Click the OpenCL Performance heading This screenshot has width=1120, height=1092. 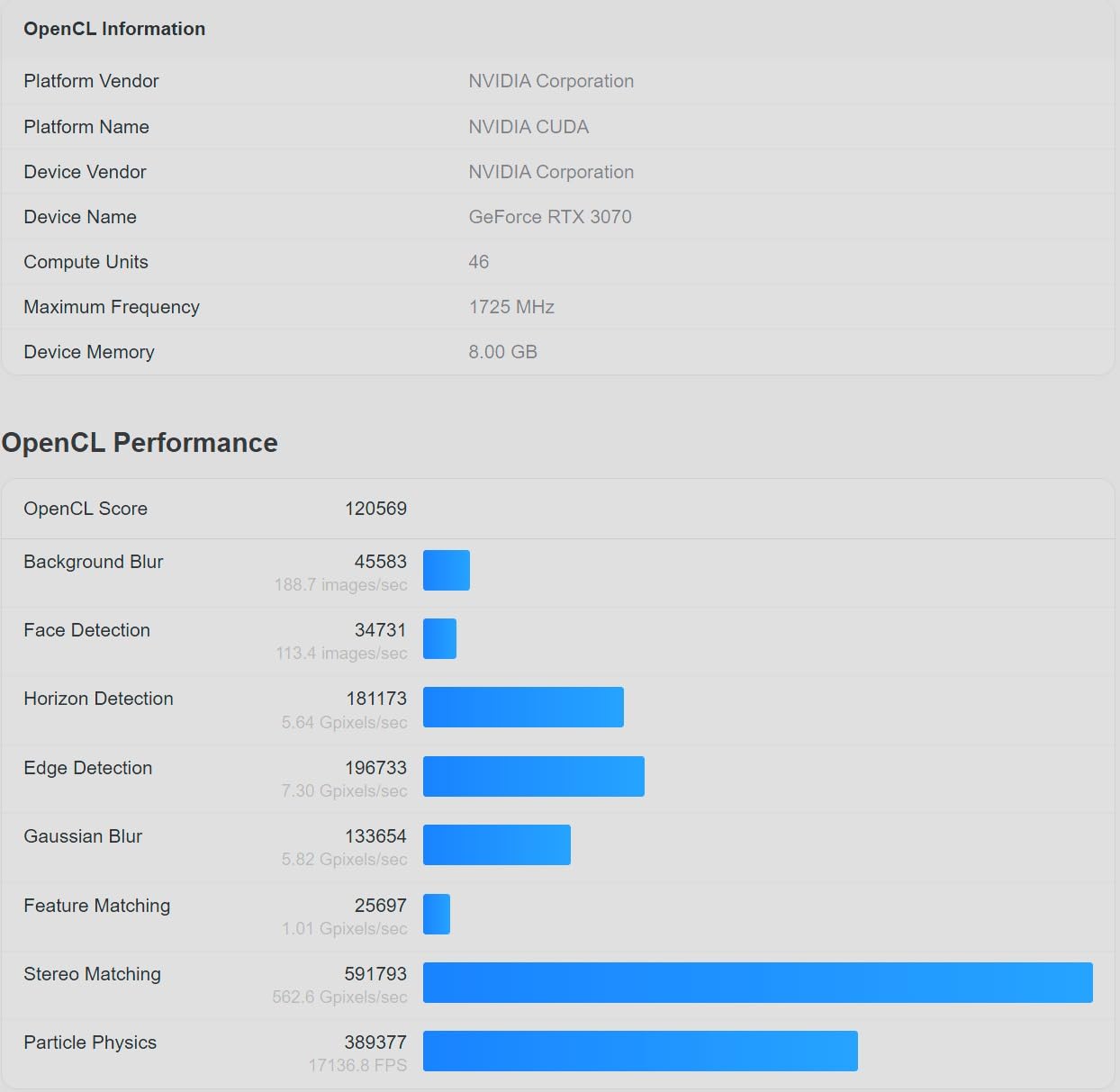point(140,442)
